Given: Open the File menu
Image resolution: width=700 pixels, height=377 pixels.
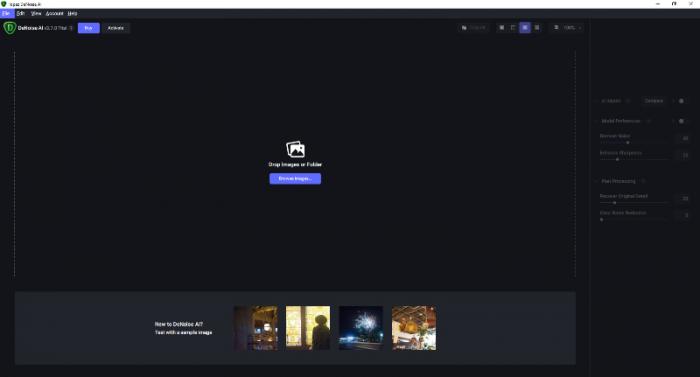Looking at the screenshot, I should [x=6, y=13].
